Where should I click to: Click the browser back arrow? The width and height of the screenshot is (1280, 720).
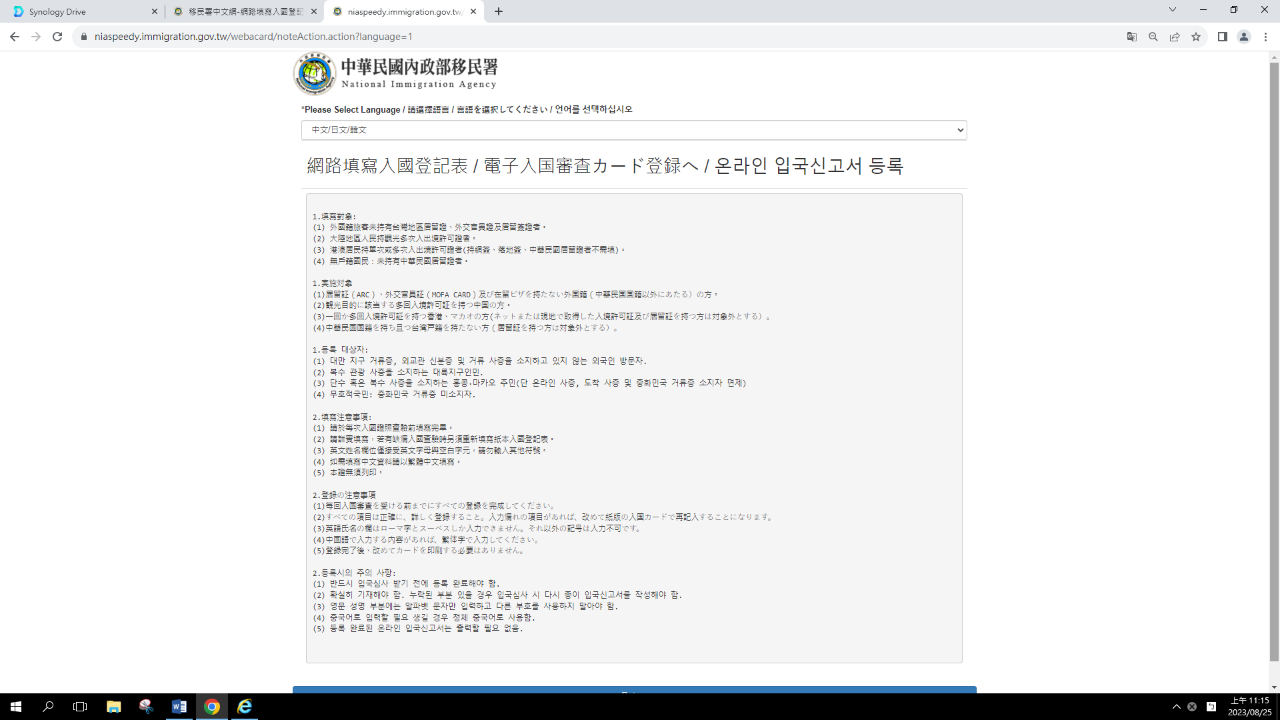pos(14,37)
